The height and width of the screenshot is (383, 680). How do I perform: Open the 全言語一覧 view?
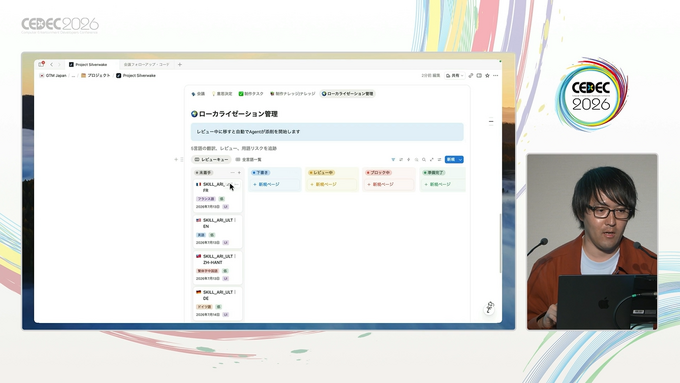tap(248, 160)
